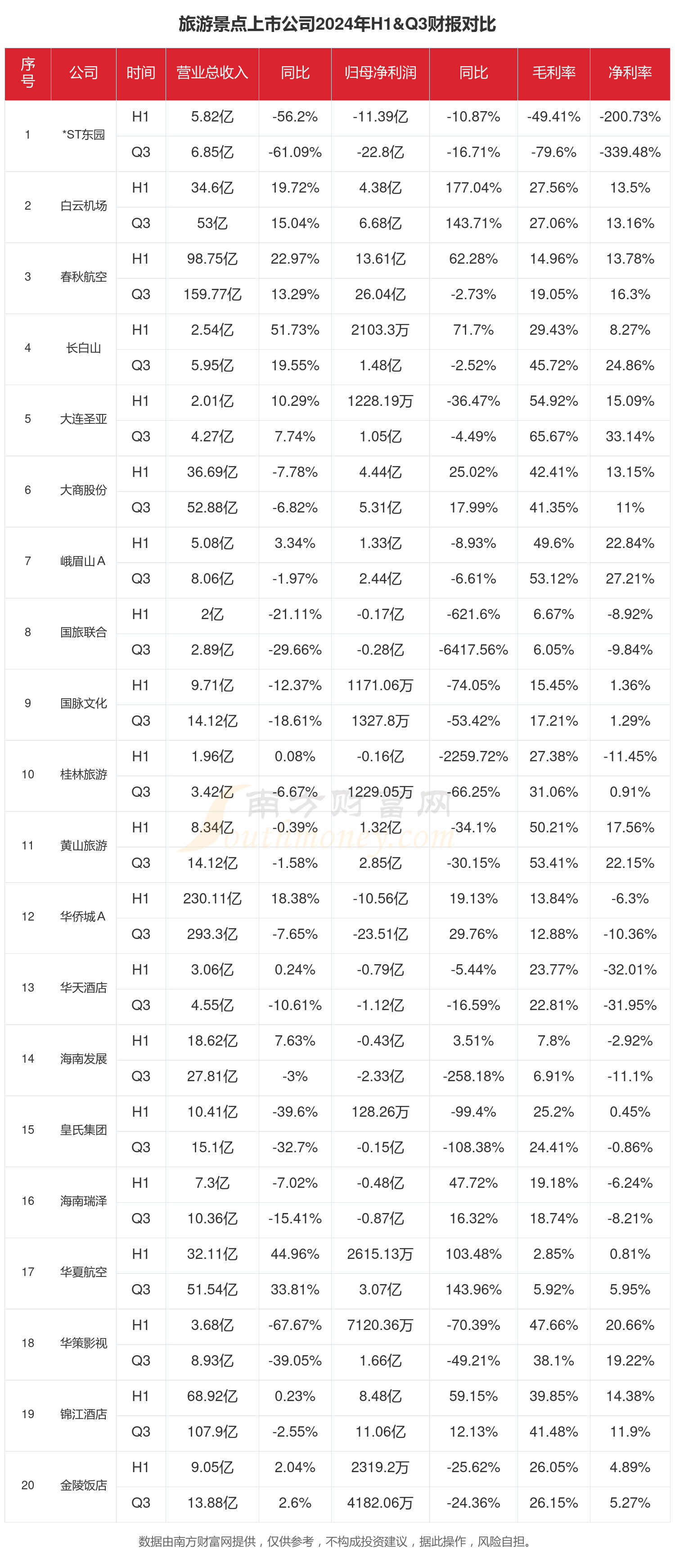Click the 时间 column header
Image resolution: width=675 pixels, height=1568 pixels.
pyautogui.click(x=140, y=73)
